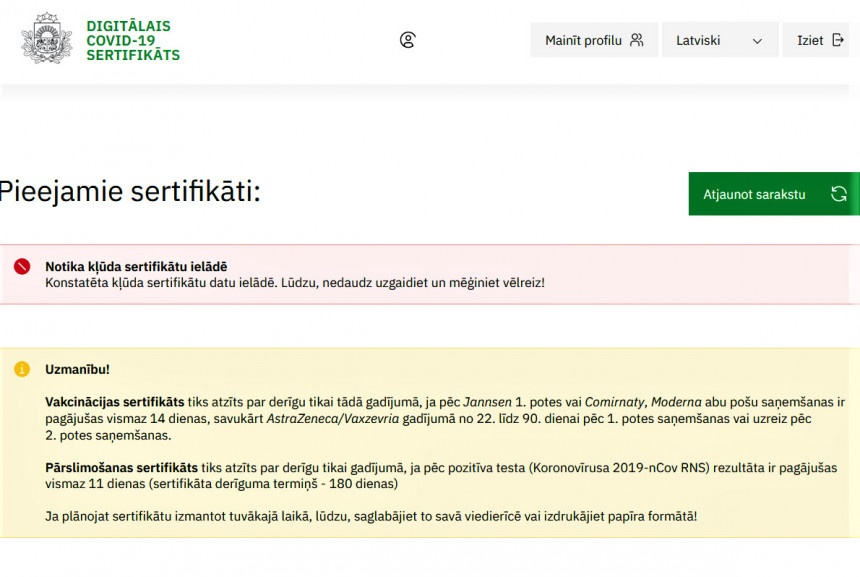Open the Latviski language dropdown
860x577 pixels.
(x=719, y=41)
